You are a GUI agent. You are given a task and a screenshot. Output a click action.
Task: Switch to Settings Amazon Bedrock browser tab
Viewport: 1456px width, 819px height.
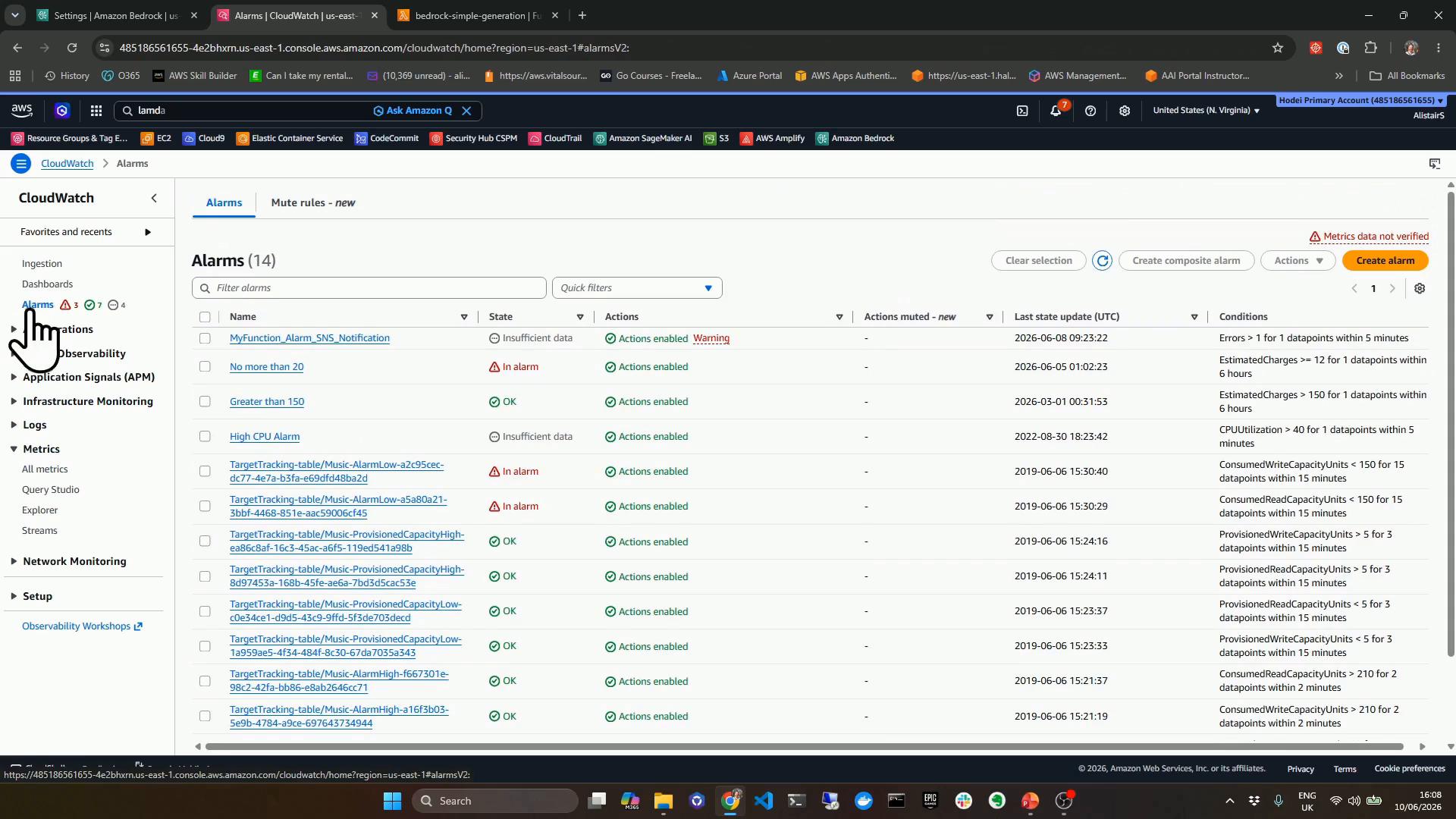click(x=118, y=15)
